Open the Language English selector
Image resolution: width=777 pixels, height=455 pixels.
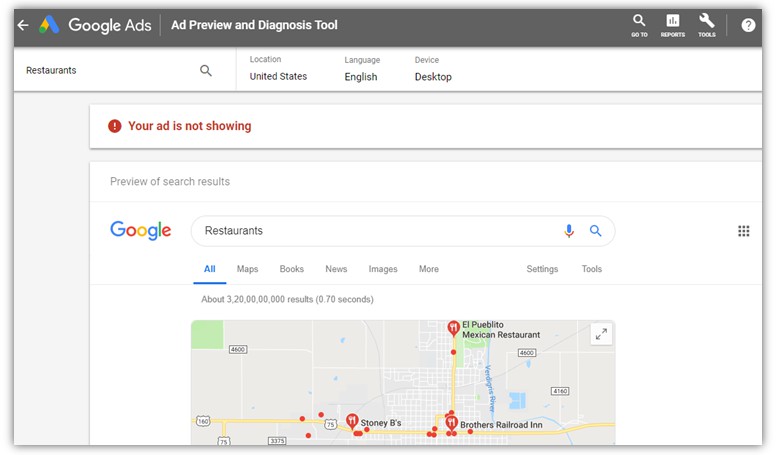362,69
